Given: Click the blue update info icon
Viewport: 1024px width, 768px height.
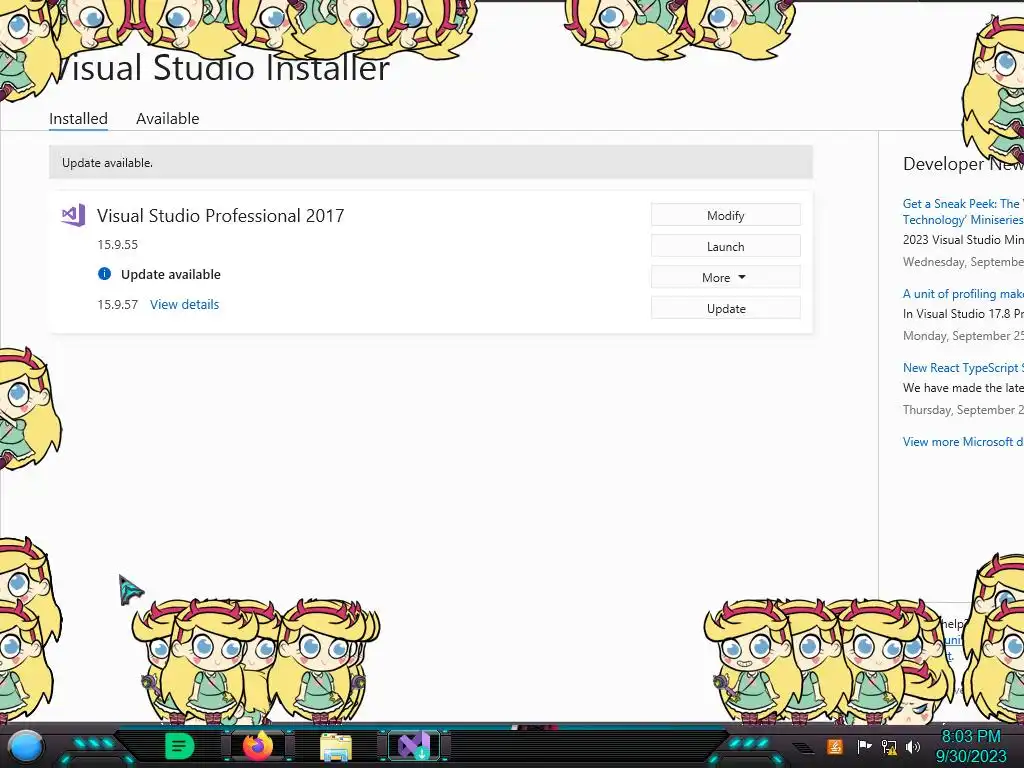Looking at the screenshot, I should 104,274.
